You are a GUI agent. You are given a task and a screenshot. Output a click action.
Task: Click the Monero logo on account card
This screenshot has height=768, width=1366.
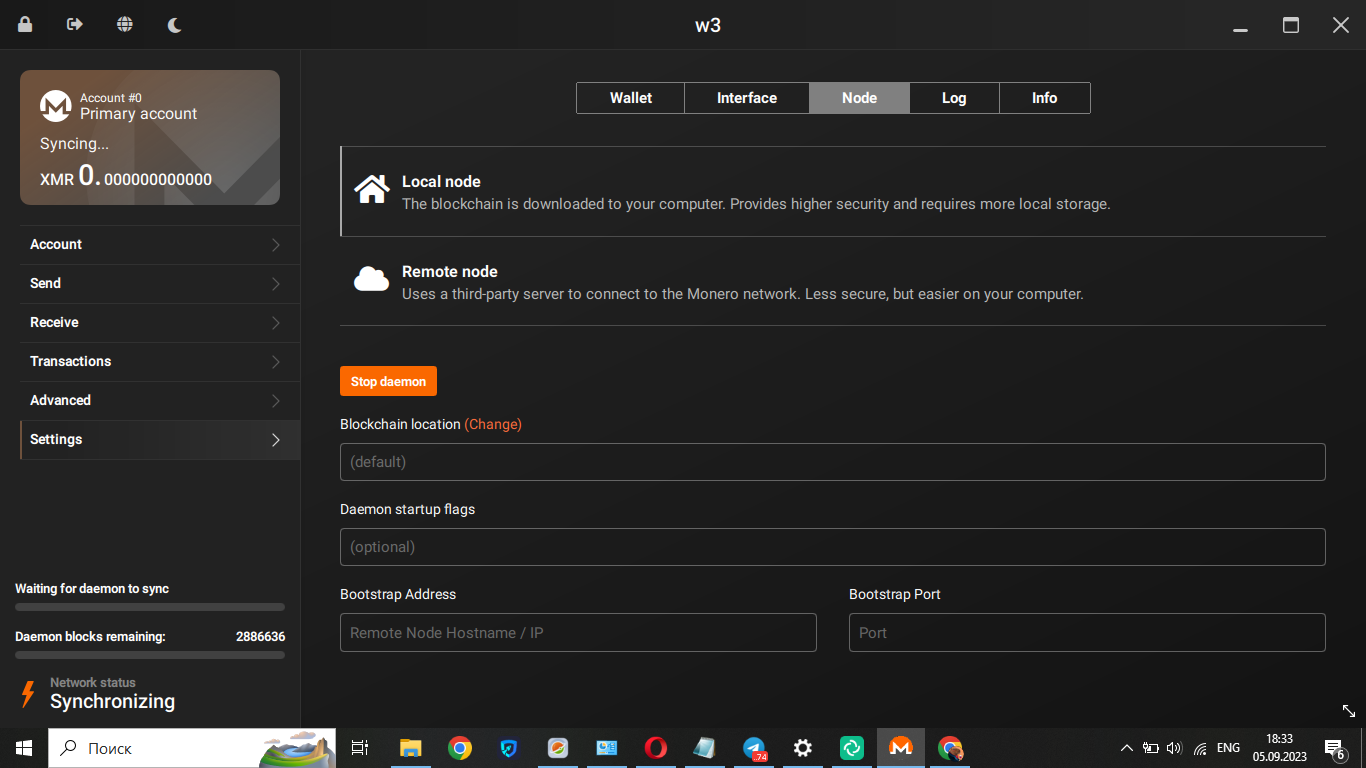(55, 106)
